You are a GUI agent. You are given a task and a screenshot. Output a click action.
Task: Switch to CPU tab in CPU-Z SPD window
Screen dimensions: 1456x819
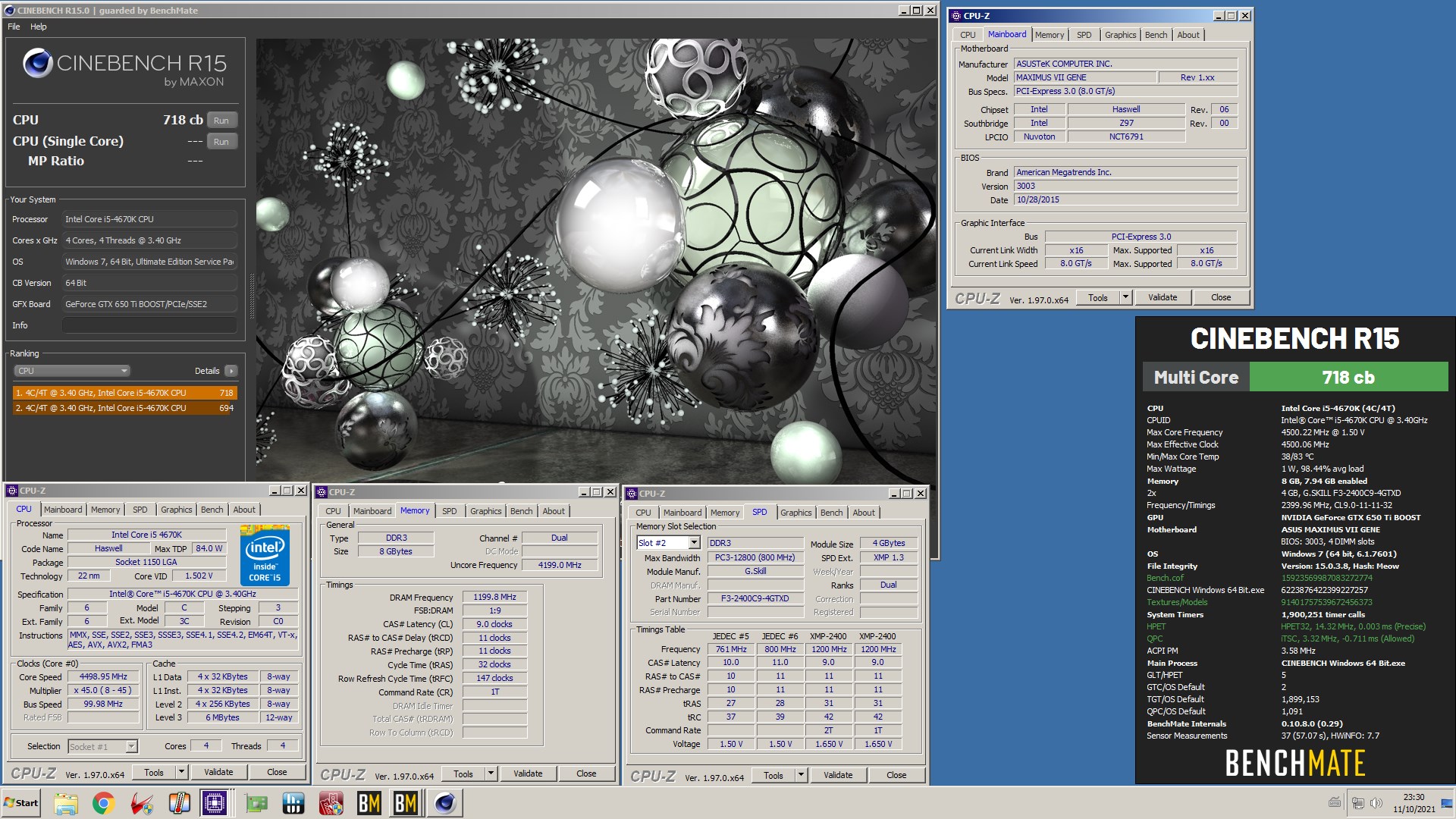[x=643, y=513]
